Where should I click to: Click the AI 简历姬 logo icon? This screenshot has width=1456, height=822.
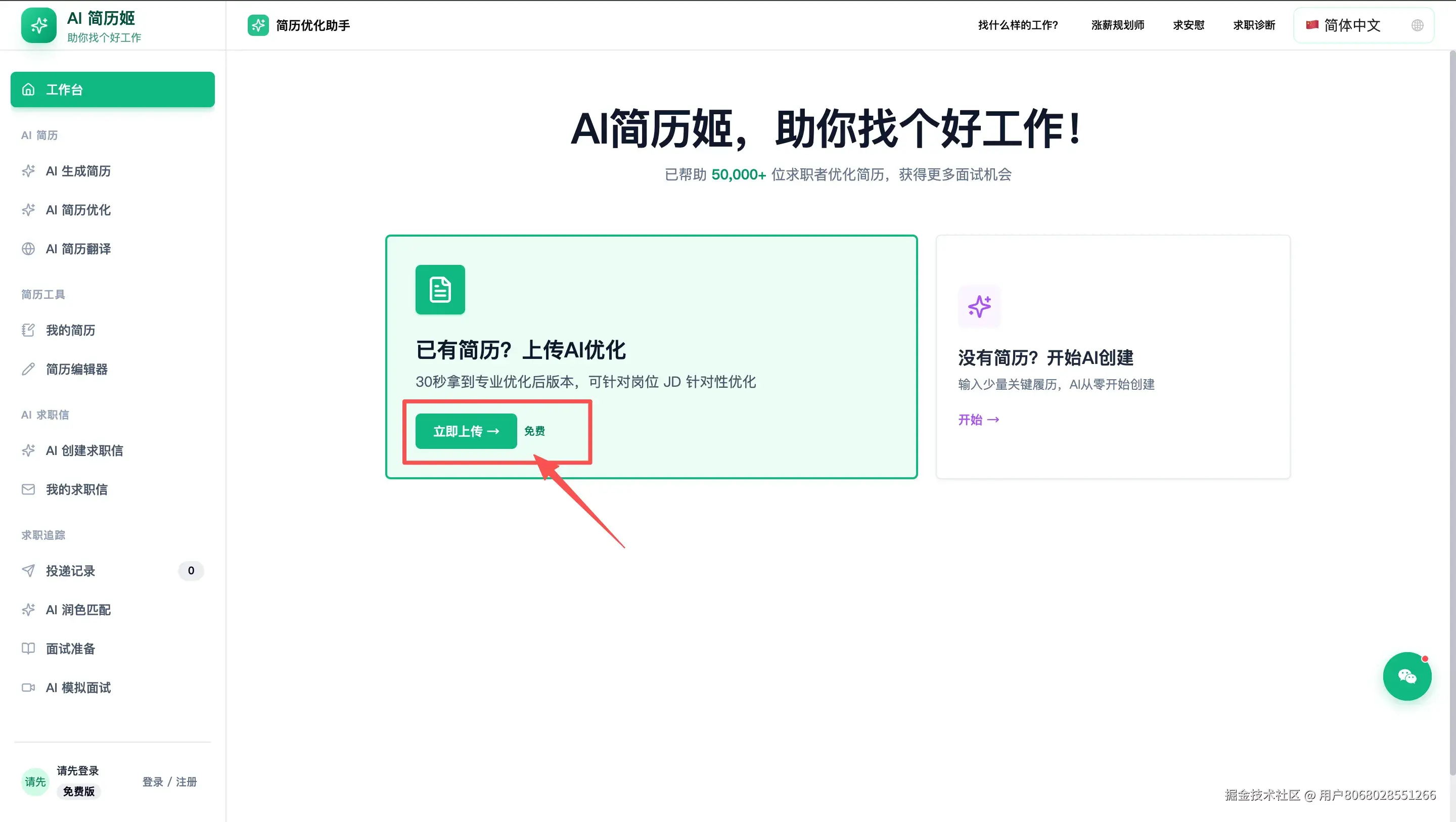[38, 25]
